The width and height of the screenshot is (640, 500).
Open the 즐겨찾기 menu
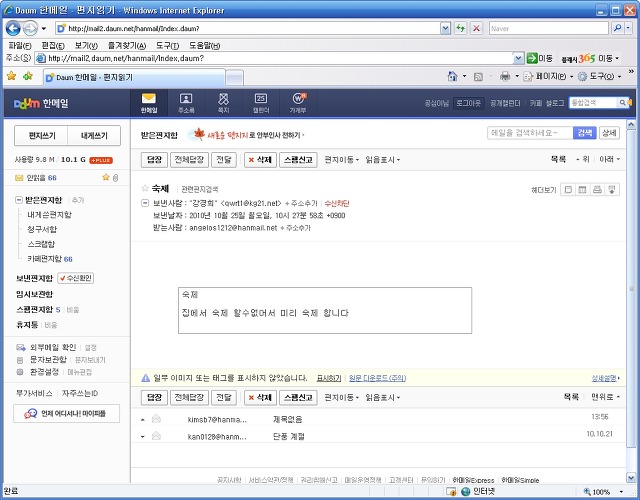(x=127, y=46)
